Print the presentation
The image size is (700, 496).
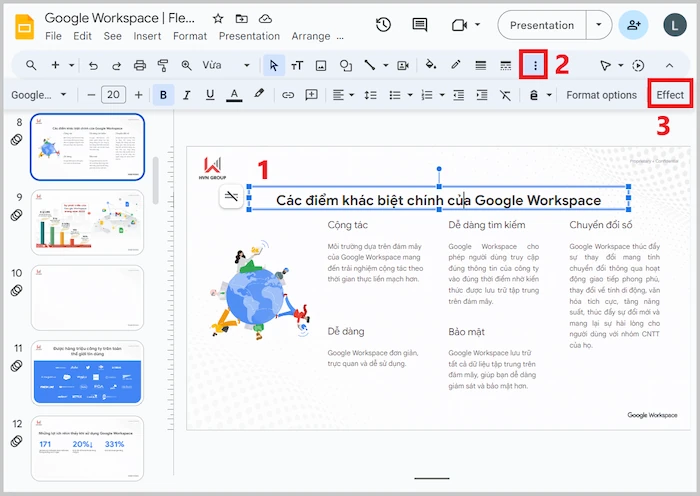coord(140,66)
